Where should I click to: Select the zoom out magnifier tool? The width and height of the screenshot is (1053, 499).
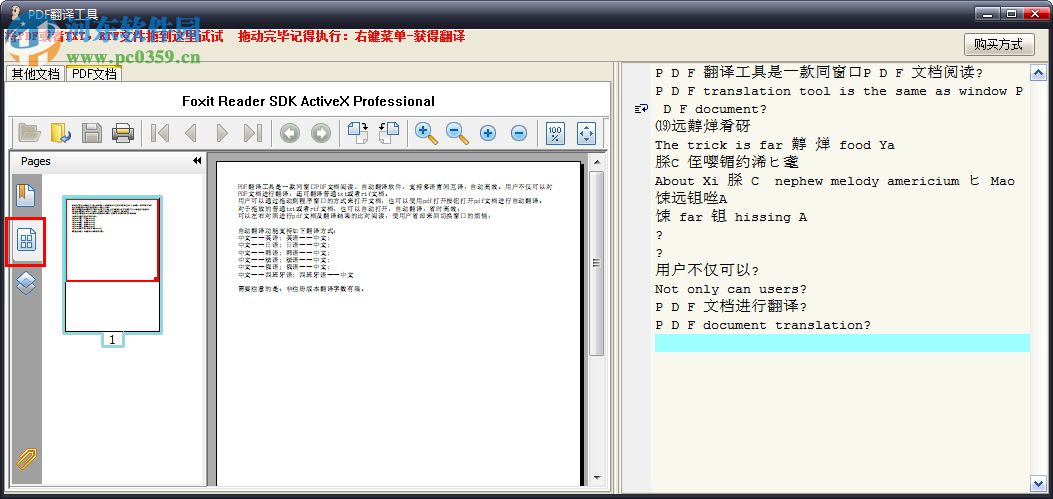tap(457, 133)
